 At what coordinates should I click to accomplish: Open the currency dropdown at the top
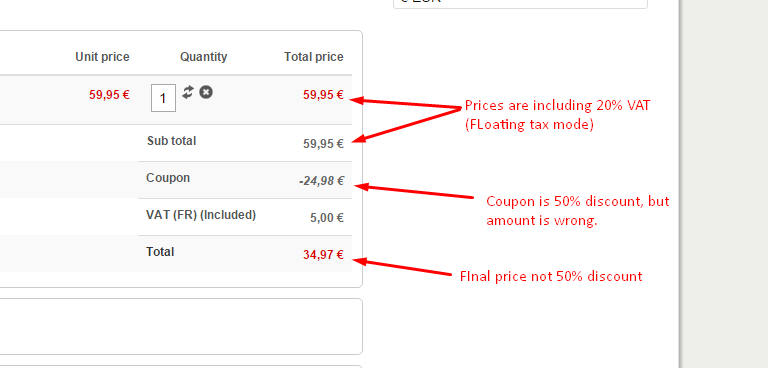pos(520,4)
